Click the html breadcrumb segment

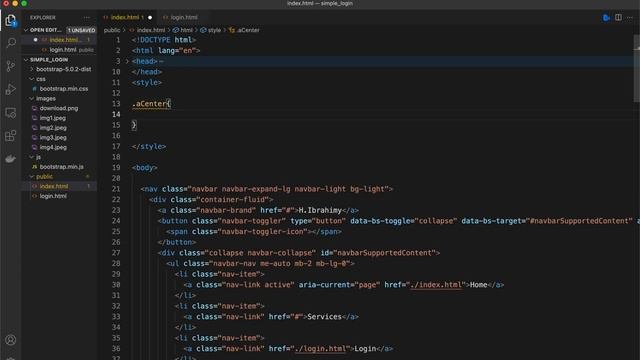[186, 30]
